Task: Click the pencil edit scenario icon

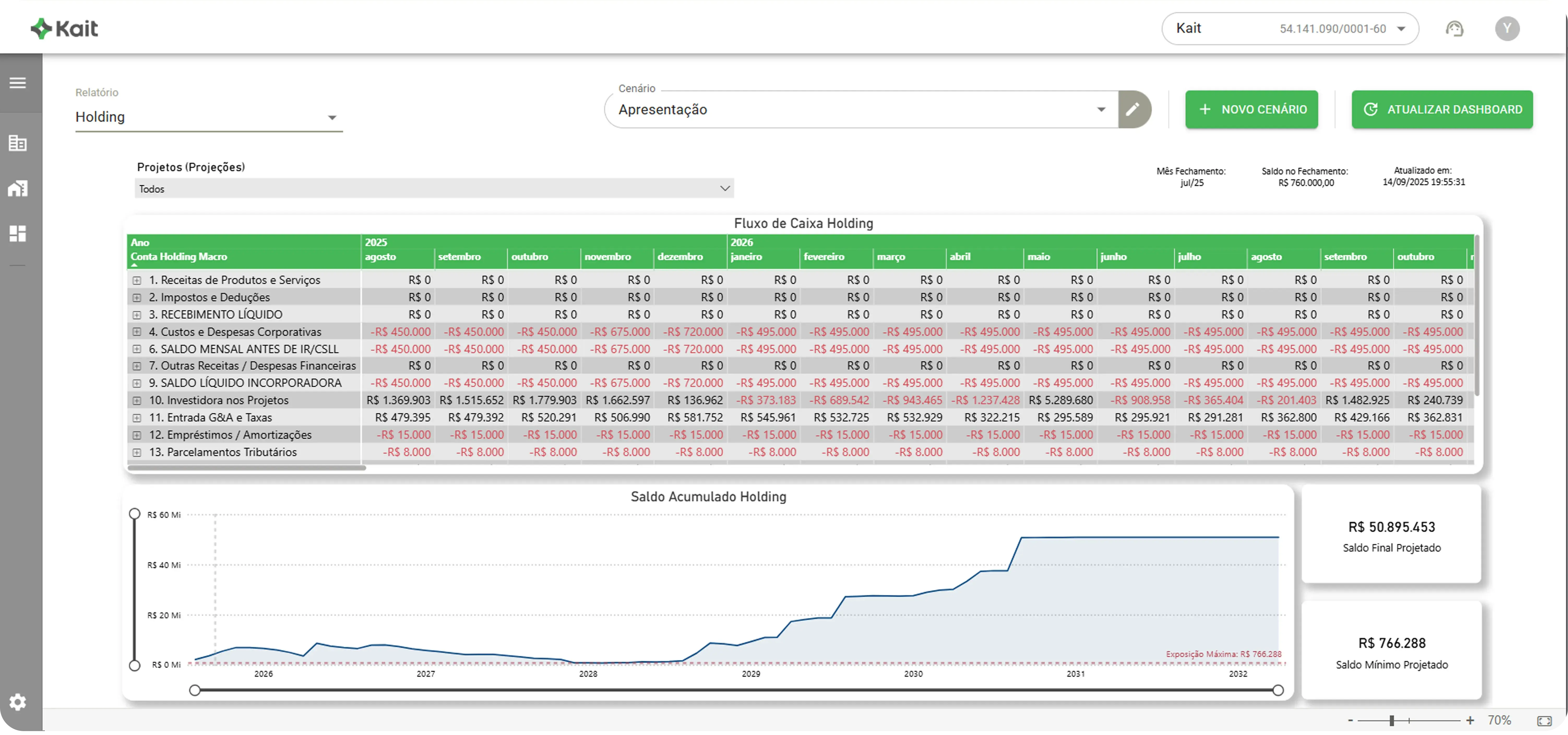Action: 1132,110
